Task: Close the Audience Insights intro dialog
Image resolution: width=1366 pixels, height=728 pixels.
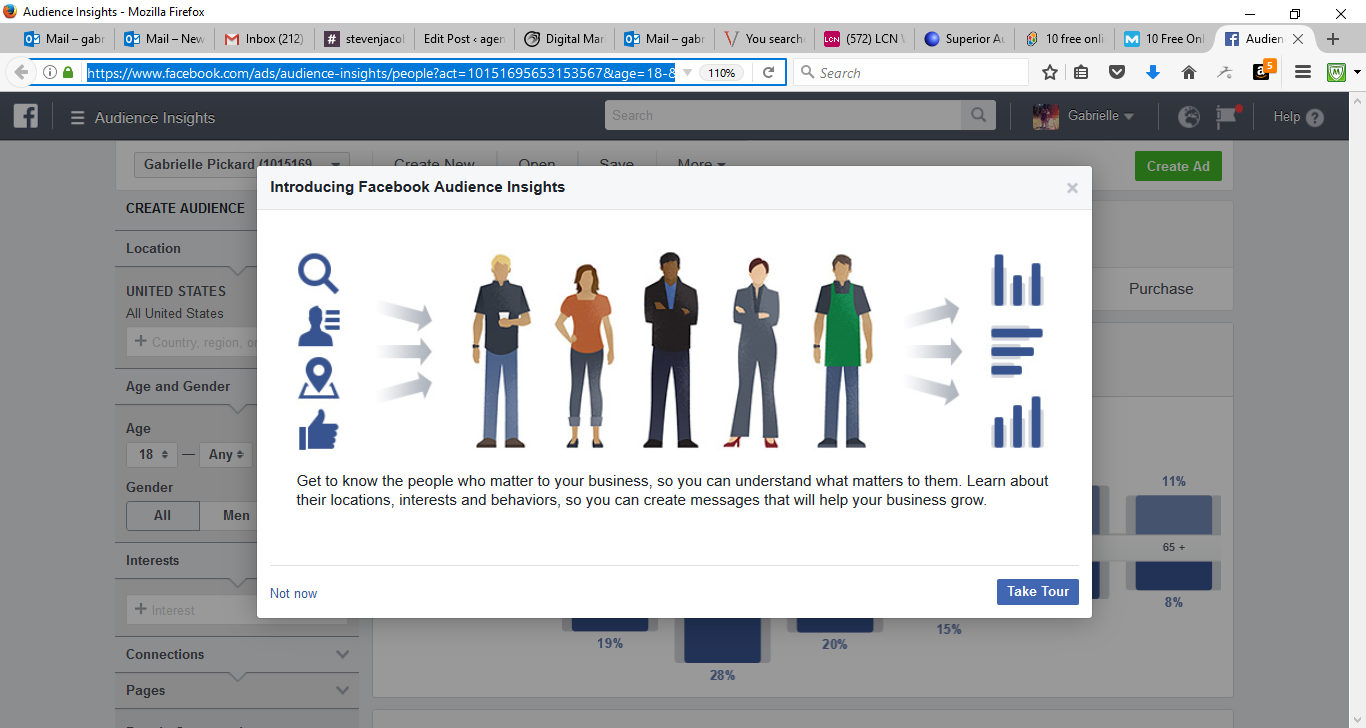Action: pos(1072,188)
